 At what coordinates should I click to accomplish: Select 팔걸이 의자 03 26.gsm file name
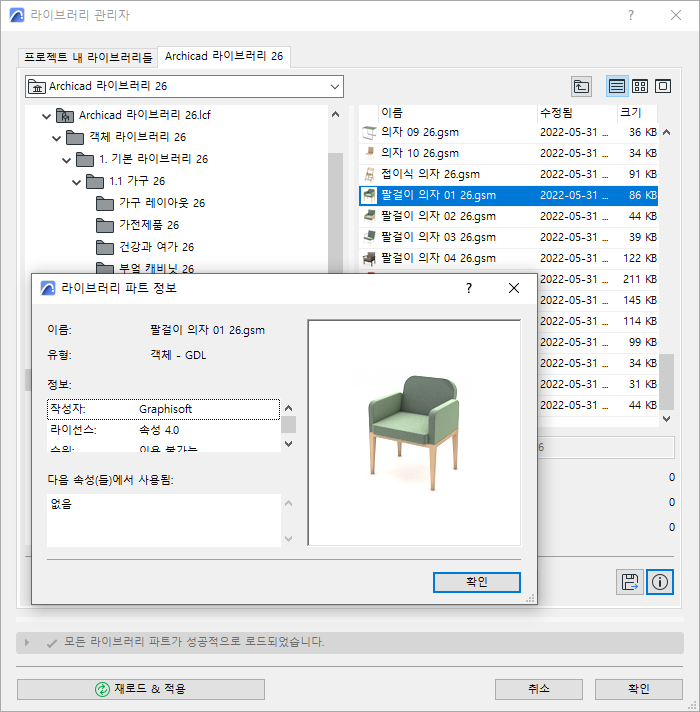pos(439,237)
